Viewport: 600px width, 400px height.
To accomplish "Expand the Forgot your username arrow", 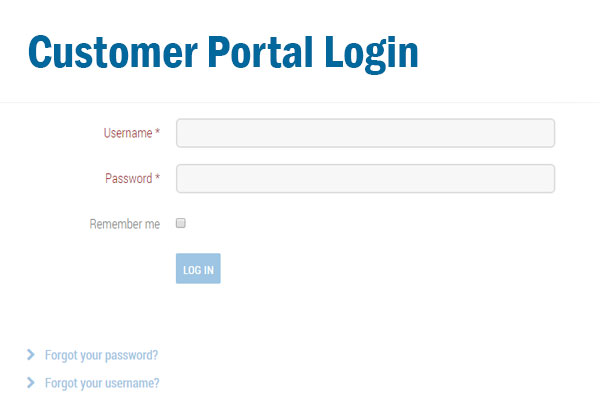I will coord(31,382).
